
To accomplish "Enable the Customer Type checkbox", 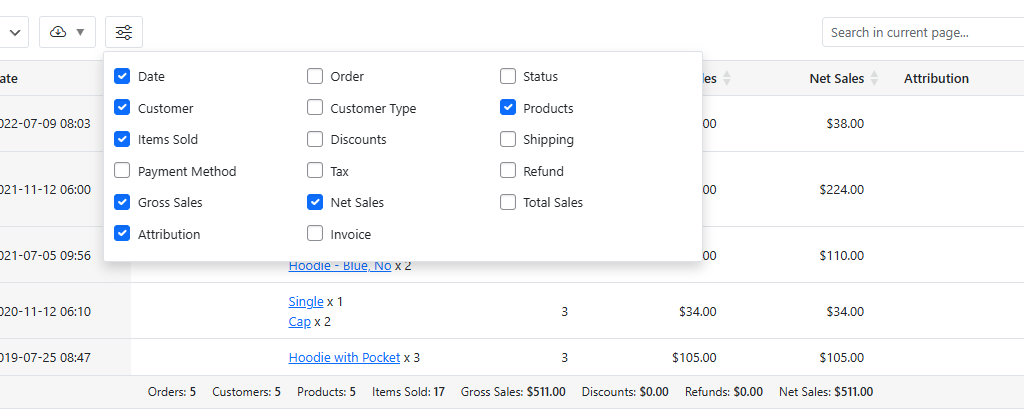I will coord(315,108).
